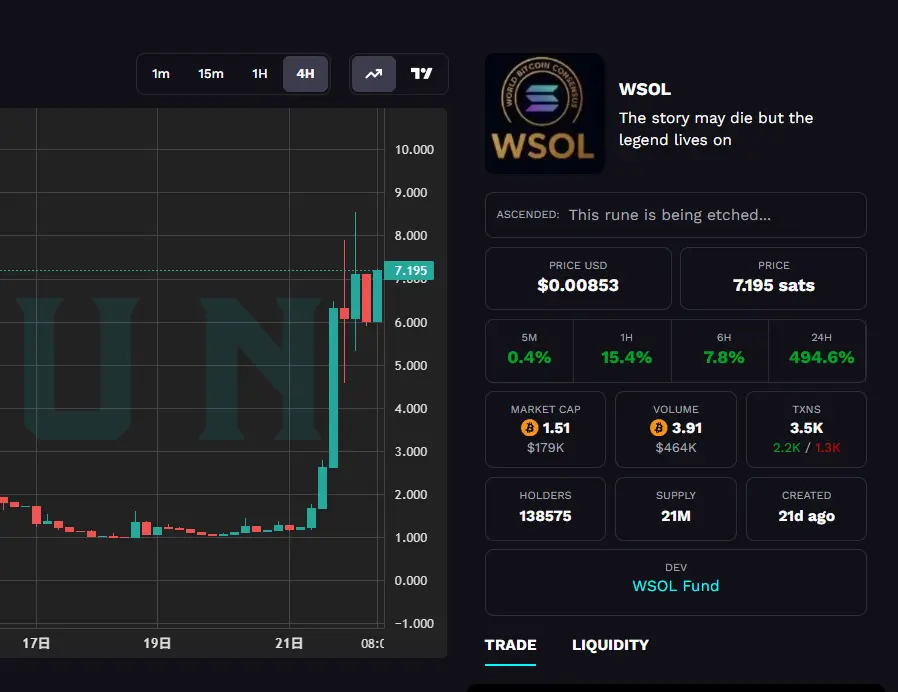Image resolution: width=898 pixels, height=692 pixels.
Task: Select the 4H chart interval
Action: [305, 74]
